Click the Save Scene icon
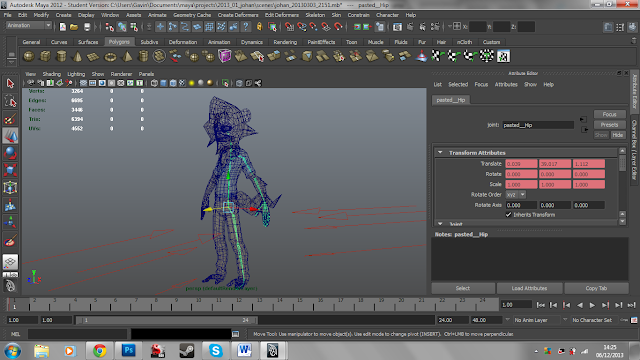The image size is (640, 360). click(87, 27)
